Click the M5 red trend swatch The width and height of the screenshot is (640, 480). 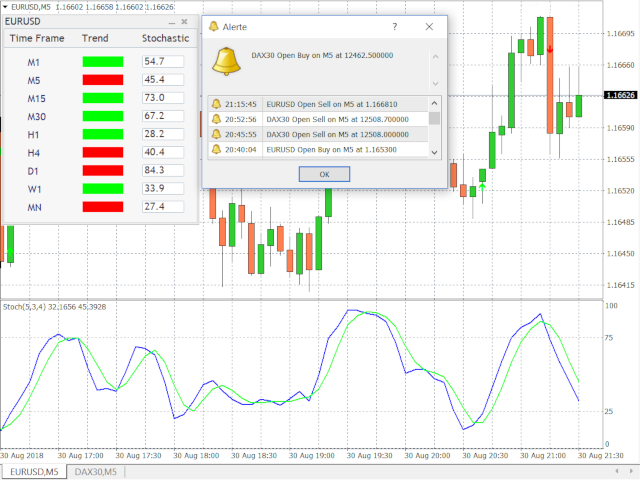(x=103, y=80)
